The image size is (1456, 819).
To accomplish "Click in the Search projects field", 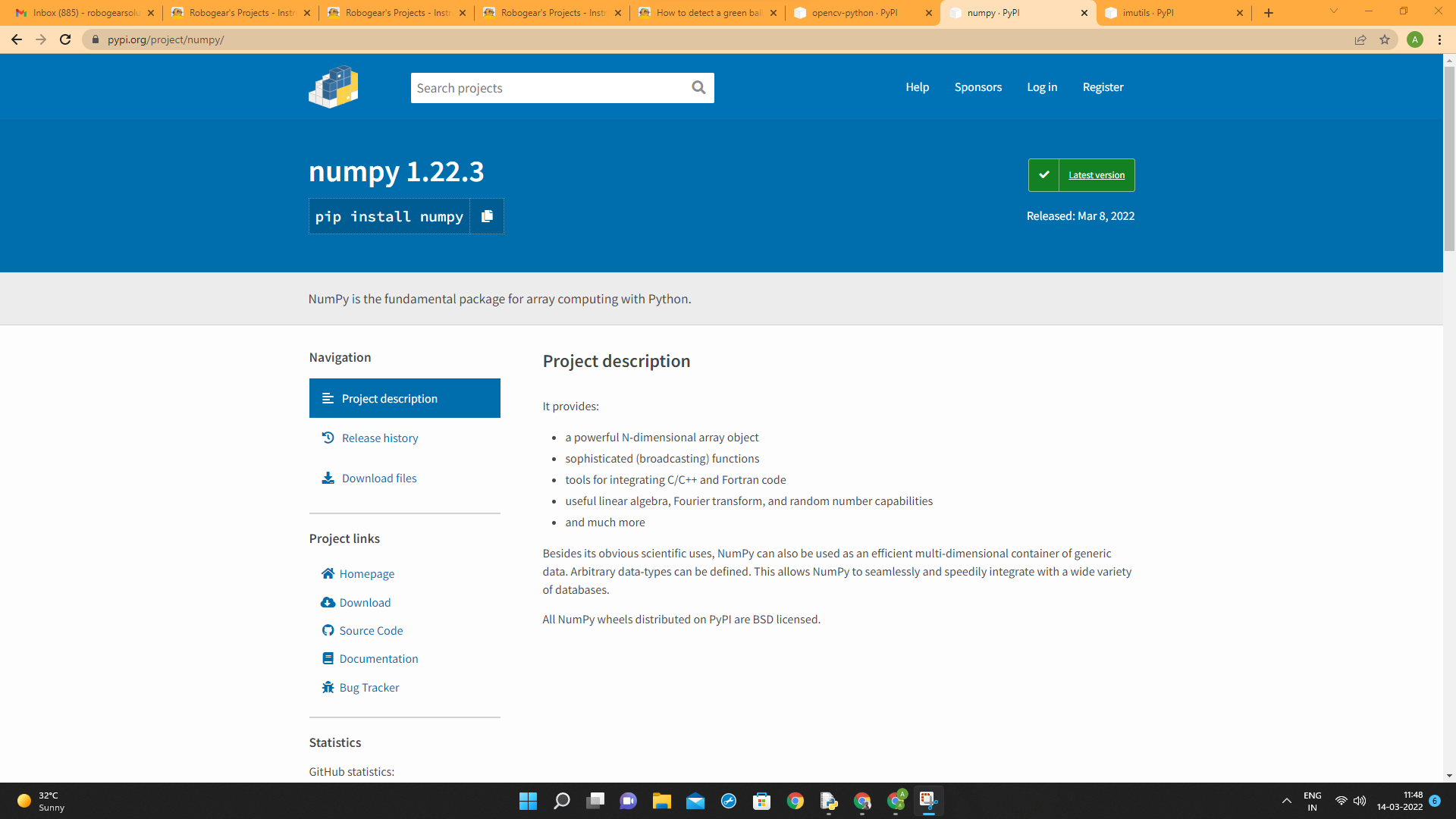I will click(x=546, y=88).
